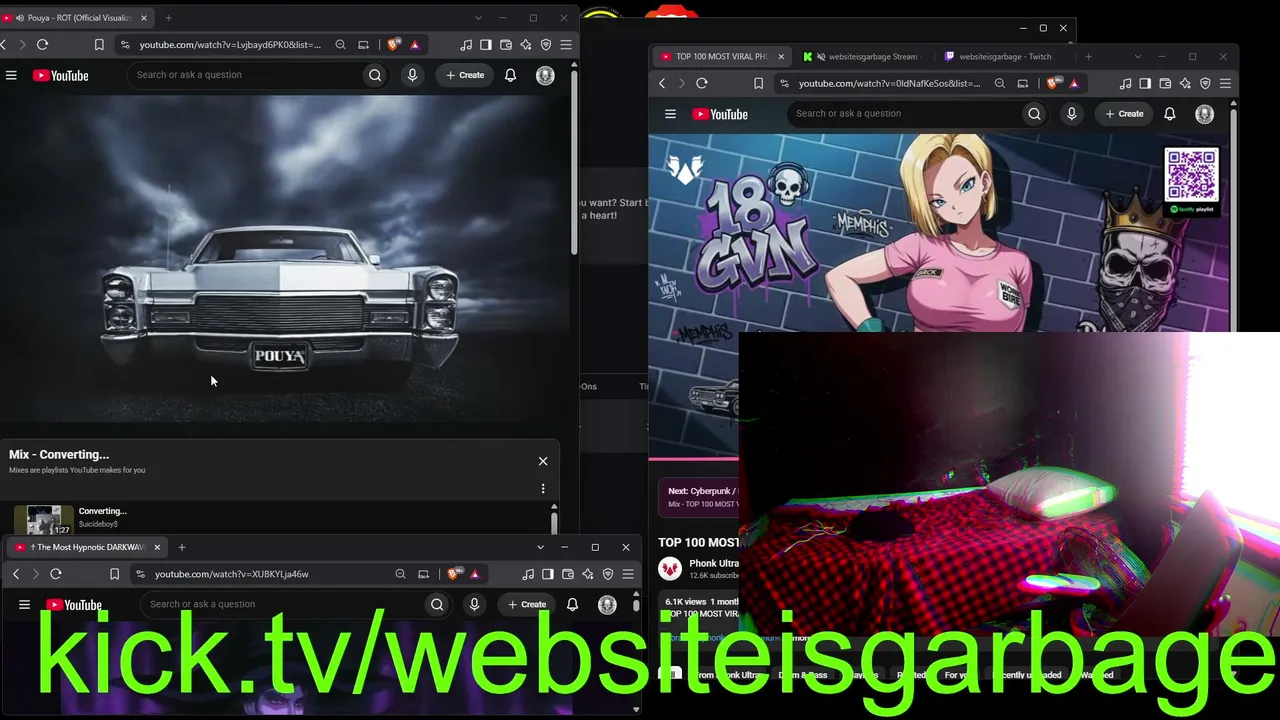Viewport: 1280px width, 720px height.
Task: Bookmark the Pouya video page
Action: tap(99, 44)
